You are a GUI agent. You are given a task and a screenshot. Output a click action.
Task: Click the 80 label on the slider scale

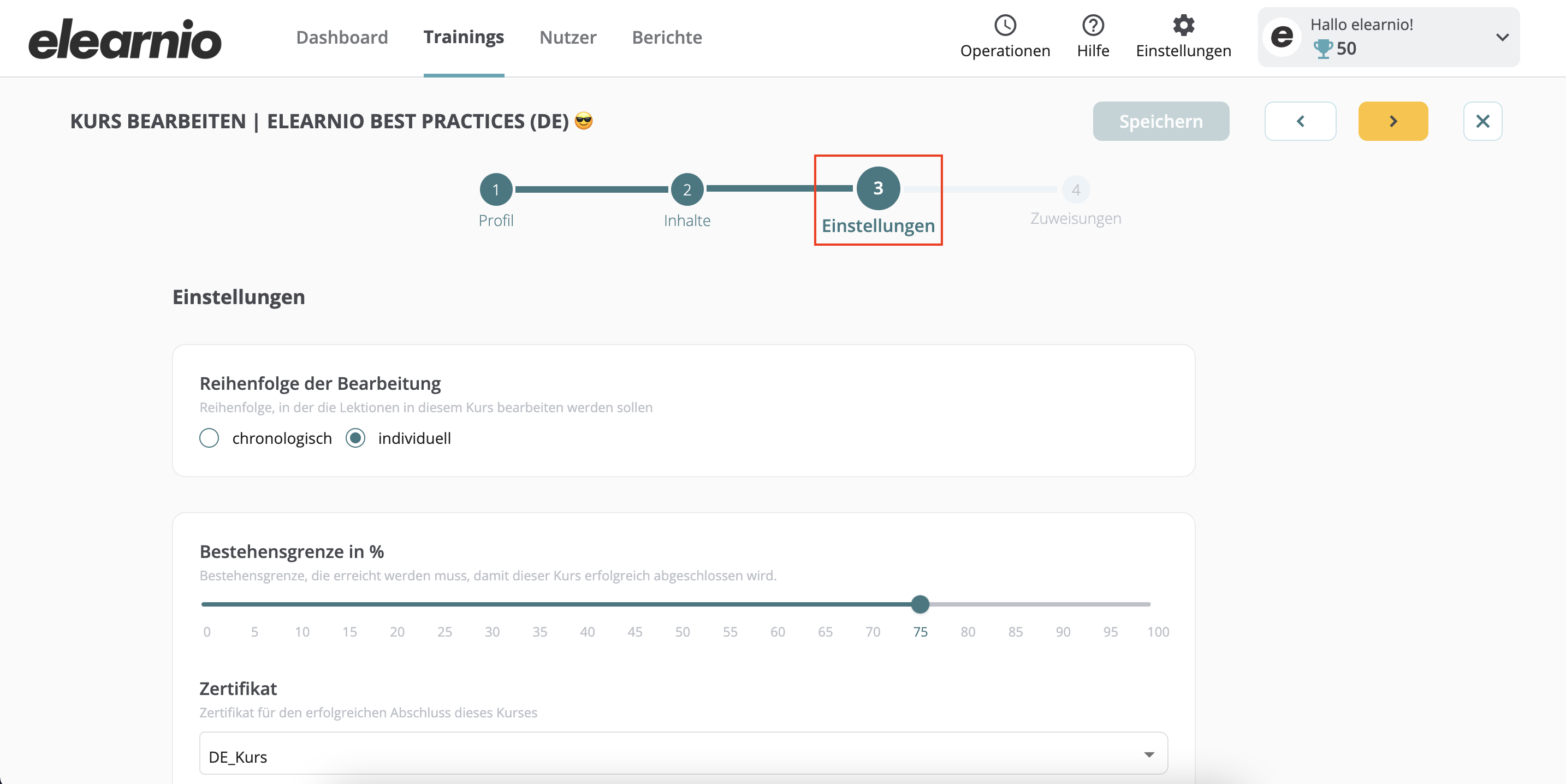(x=968, y=632)
